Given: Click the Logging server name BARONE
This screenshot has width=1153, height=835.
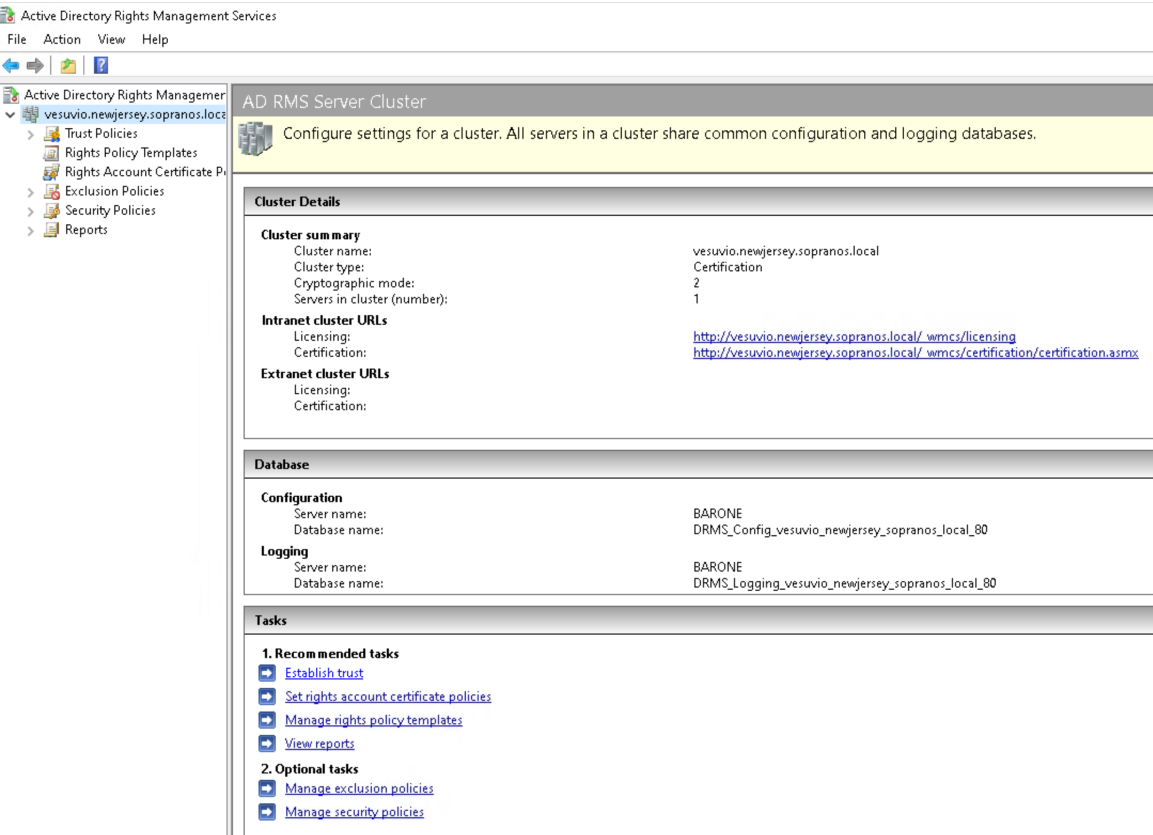Looking at the screenshot, I should [x=717, y=567].
